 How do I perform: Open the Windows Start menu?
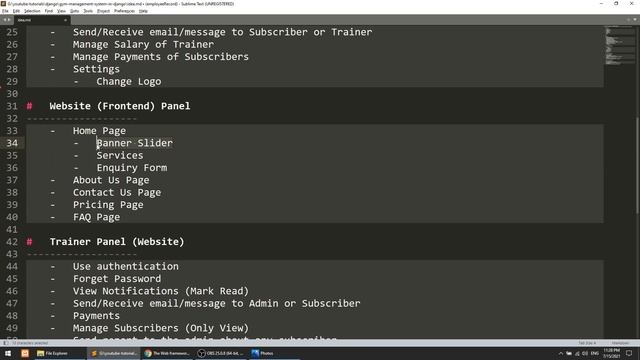[x=8, y=353]
